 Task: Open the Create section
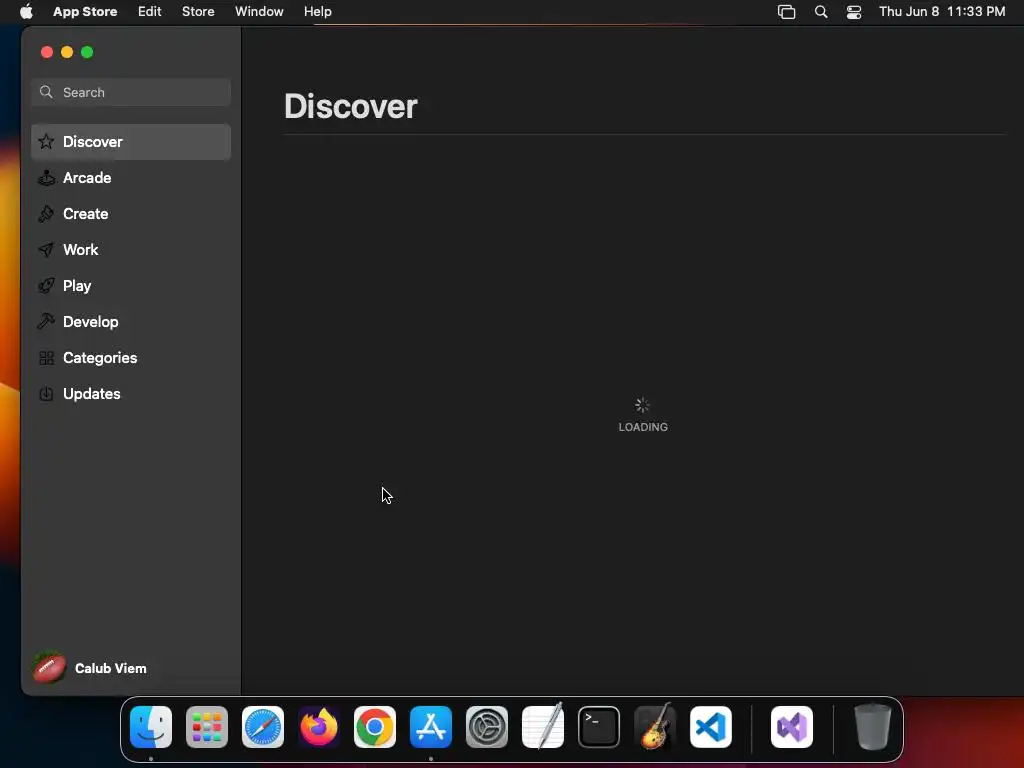[131, 214]
